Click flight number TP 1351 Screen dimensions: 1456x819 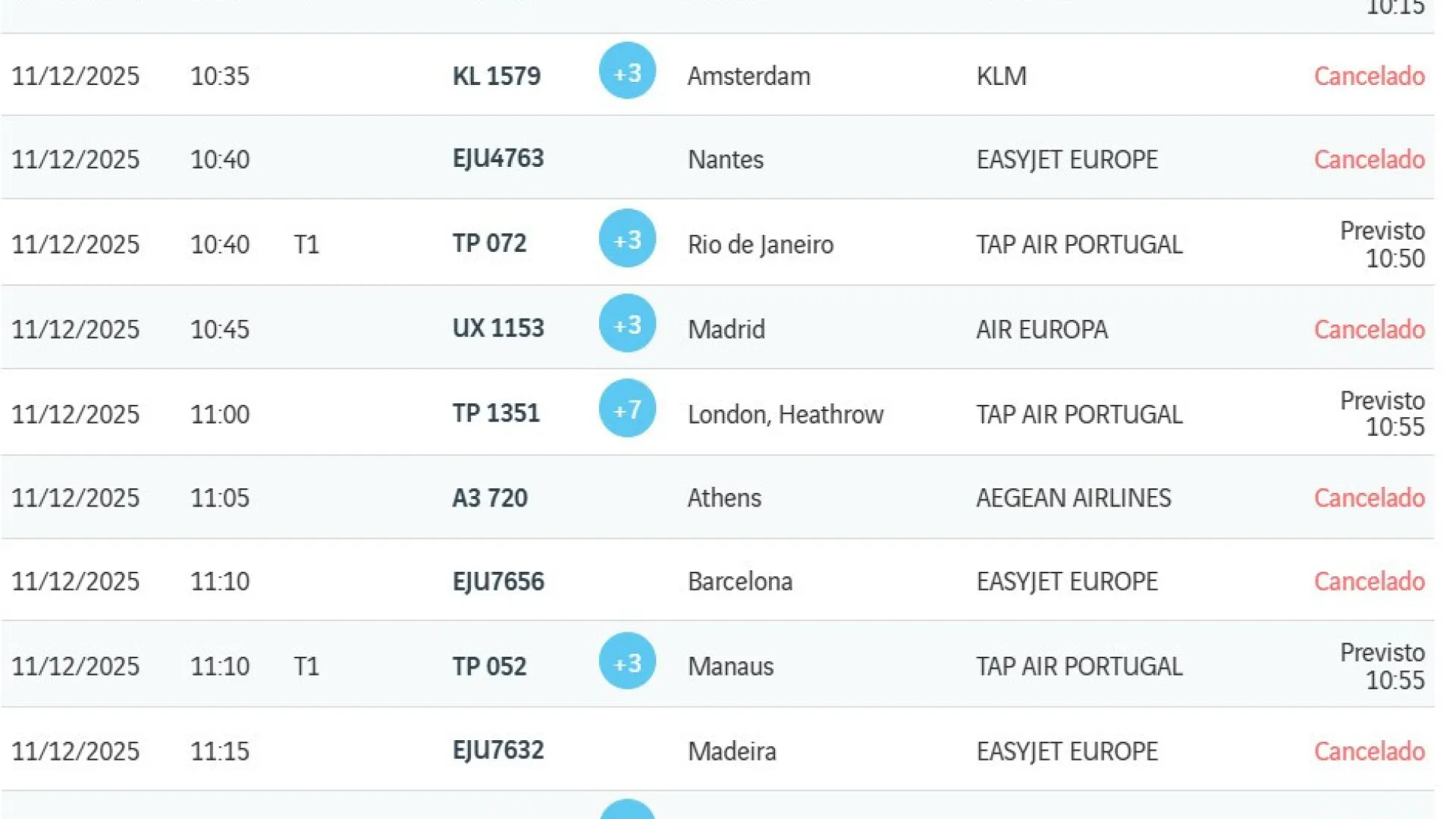coord(496,413)
